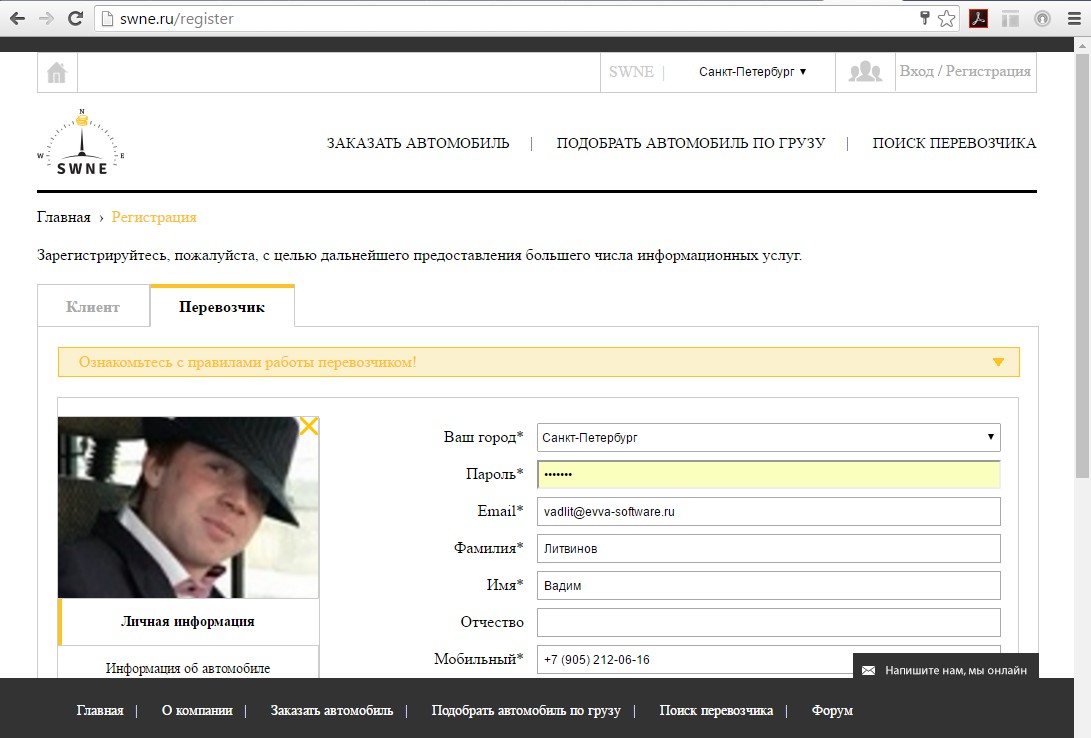Click the Главная breadcrumb link
Screen dimensions: 1091x738
(x=63, y=218)
